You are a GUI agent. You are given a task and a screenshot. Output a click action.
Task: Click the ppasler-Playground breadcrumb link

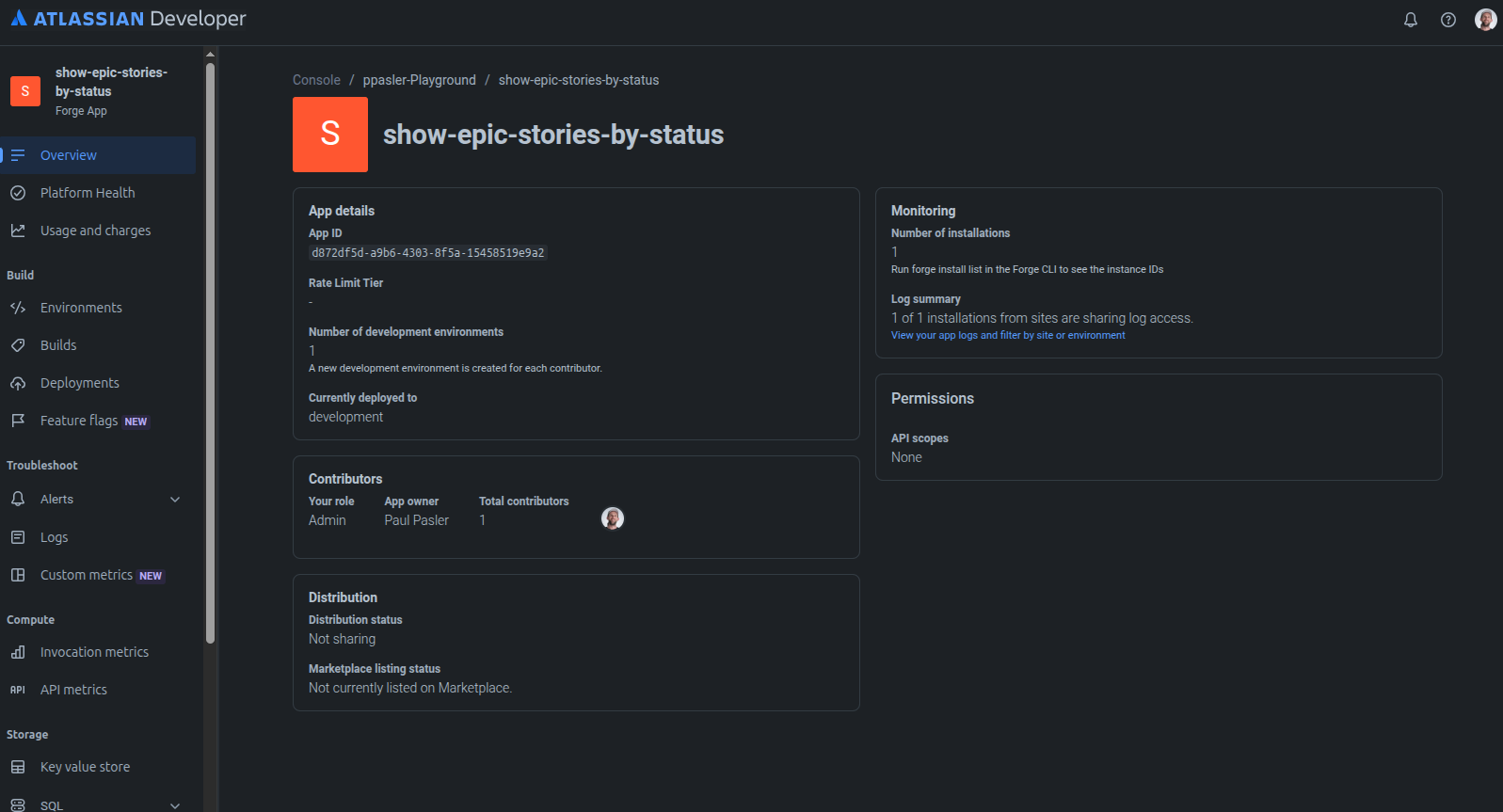(x=420, y=80)
